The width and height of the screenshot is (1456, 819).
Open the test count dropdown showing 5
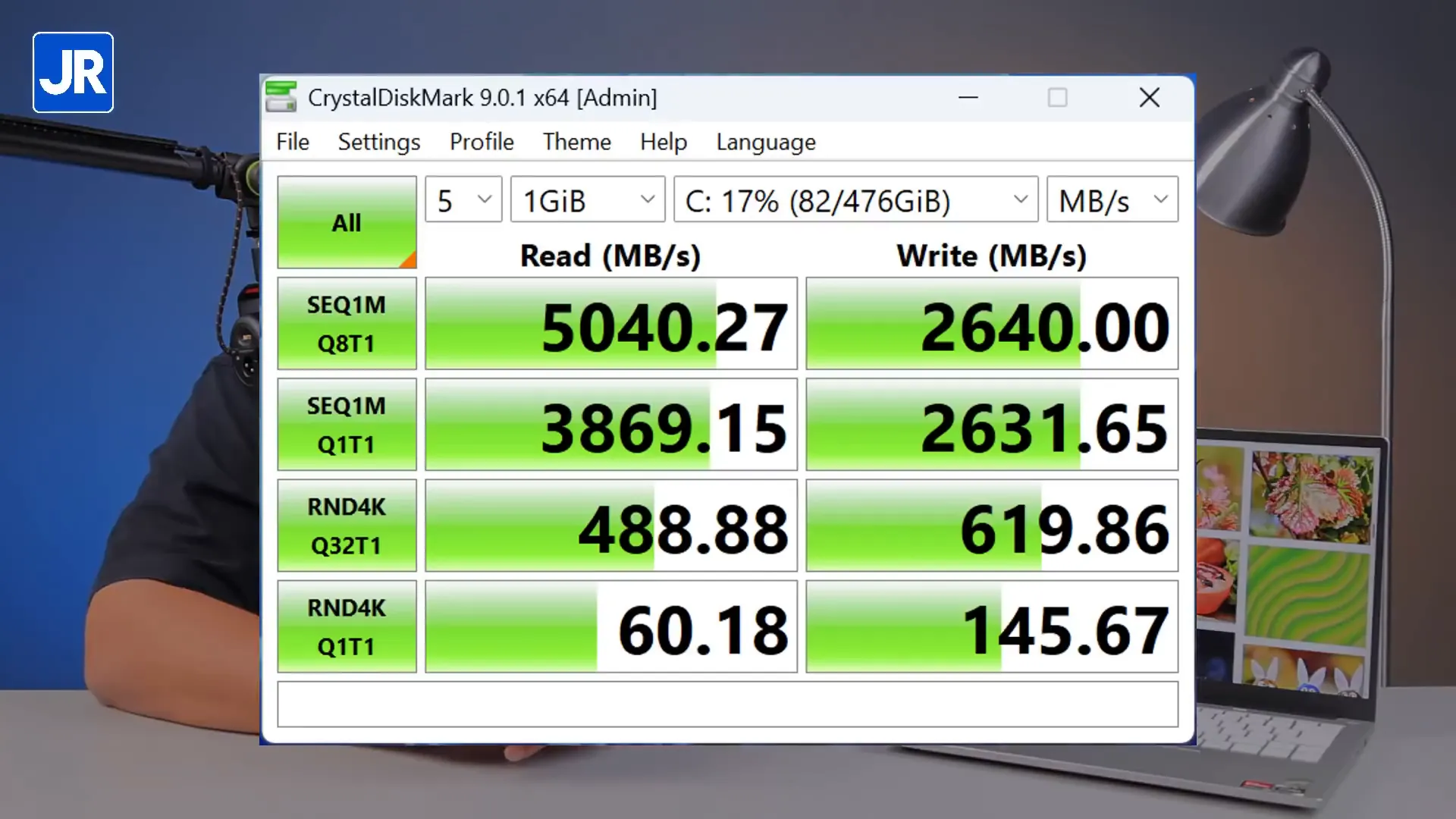pyautogui.click(x=463, y=199)
